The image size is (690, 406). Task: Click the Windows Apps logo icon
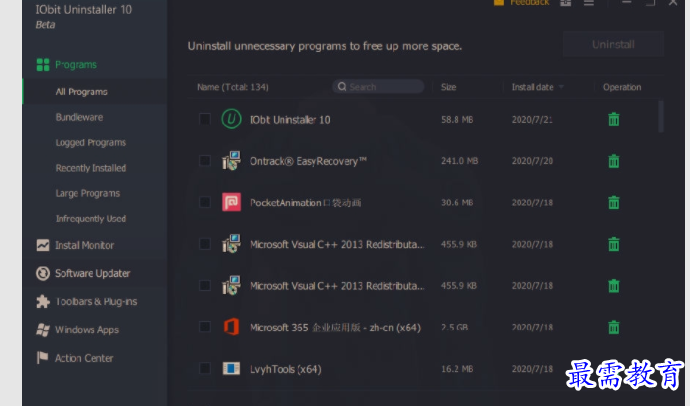coord(43,329)
